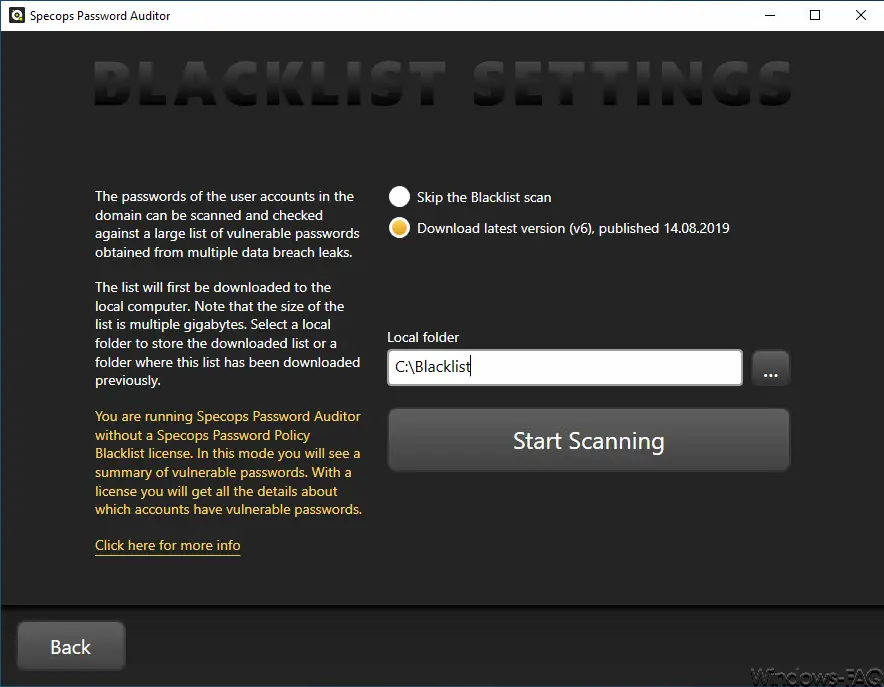
Task: Click the BLACKLIST SETTINGS heading
Action: [443, 83]
